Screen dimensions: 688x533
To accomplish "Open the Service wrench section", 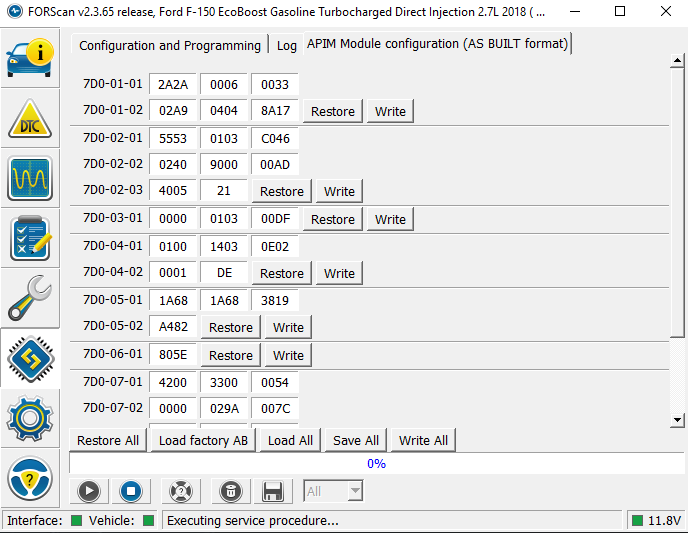I will coord(30,299).
